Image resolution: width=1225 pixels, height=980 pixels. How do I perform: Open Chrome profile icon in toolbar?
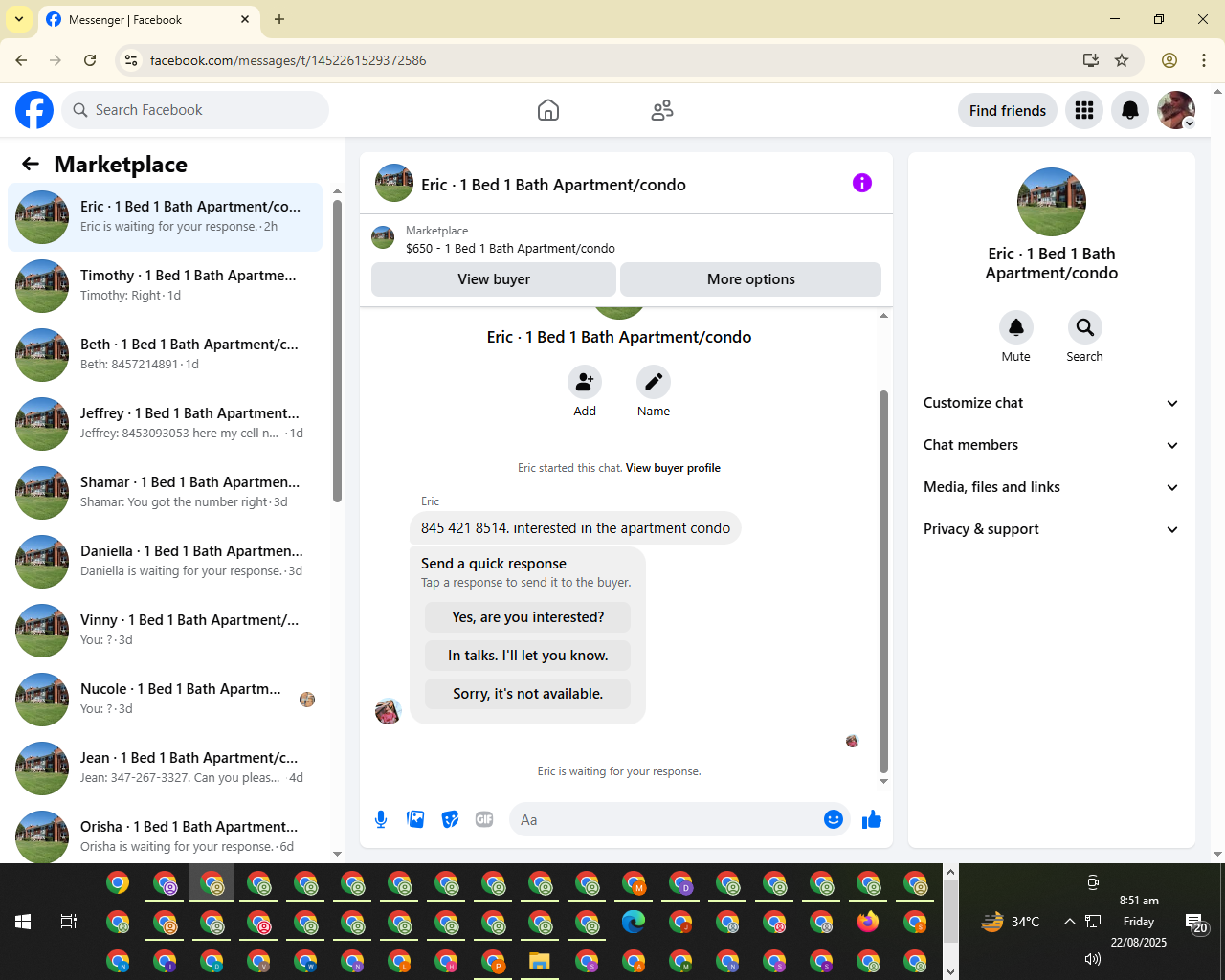click(1169, 60)
